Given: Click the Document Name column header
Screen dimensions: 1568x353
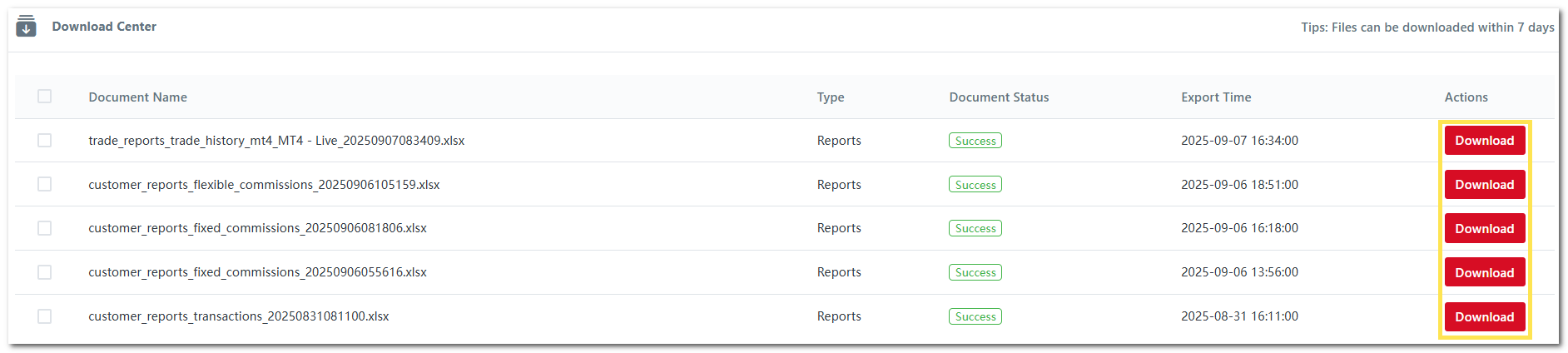Looking at the screenshot, I should click(137, 97).
